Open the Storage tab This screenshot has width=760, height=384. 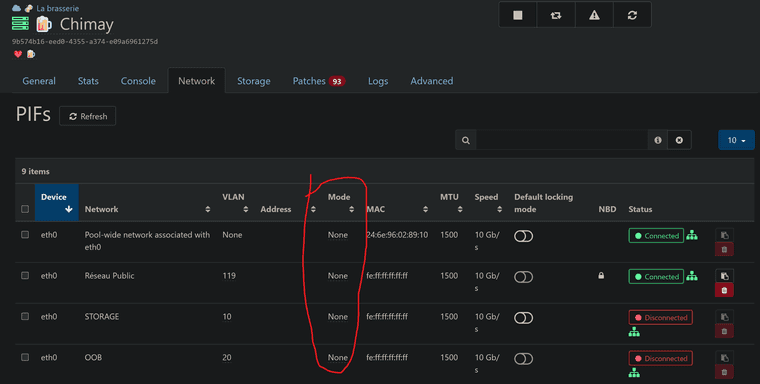point(253,81)
